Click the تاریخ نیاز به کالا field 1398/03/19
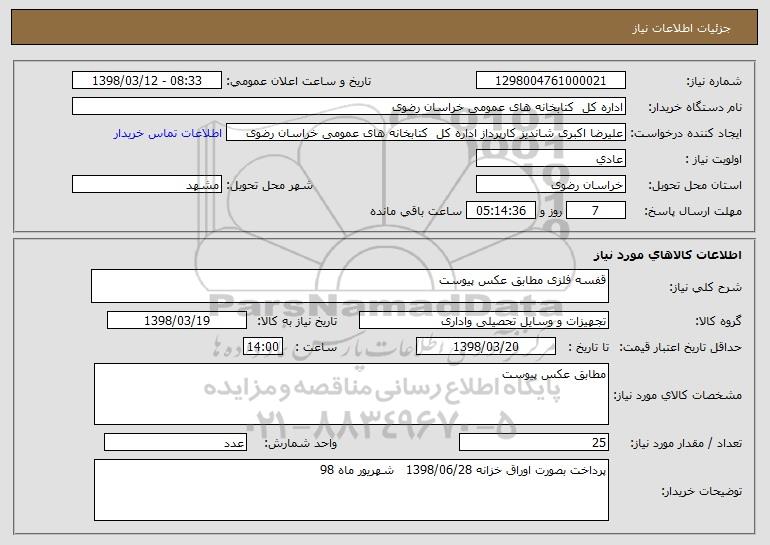 point(177,321)
